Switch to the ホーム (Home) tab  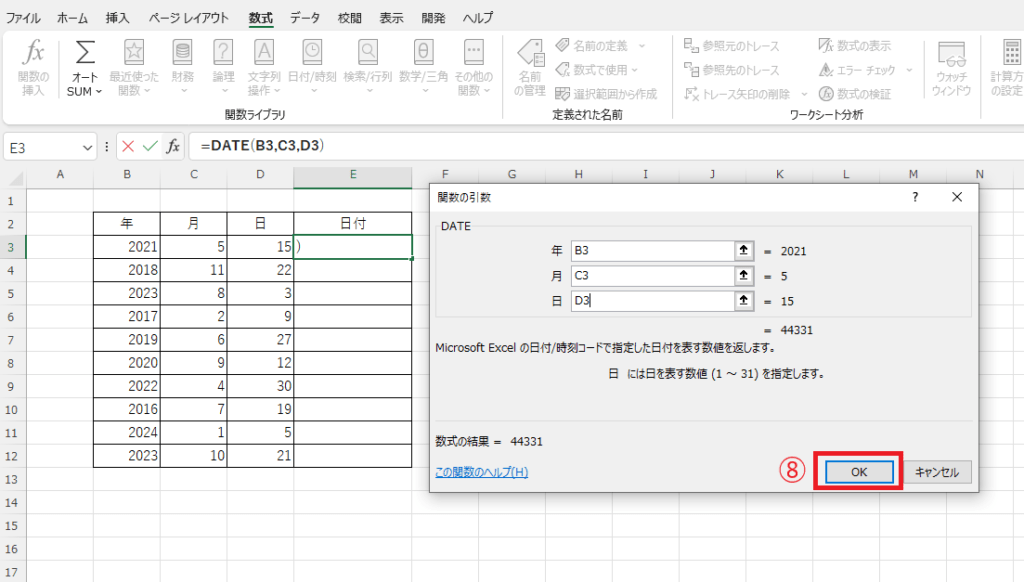pyautogui.click(x=72, y=18)
